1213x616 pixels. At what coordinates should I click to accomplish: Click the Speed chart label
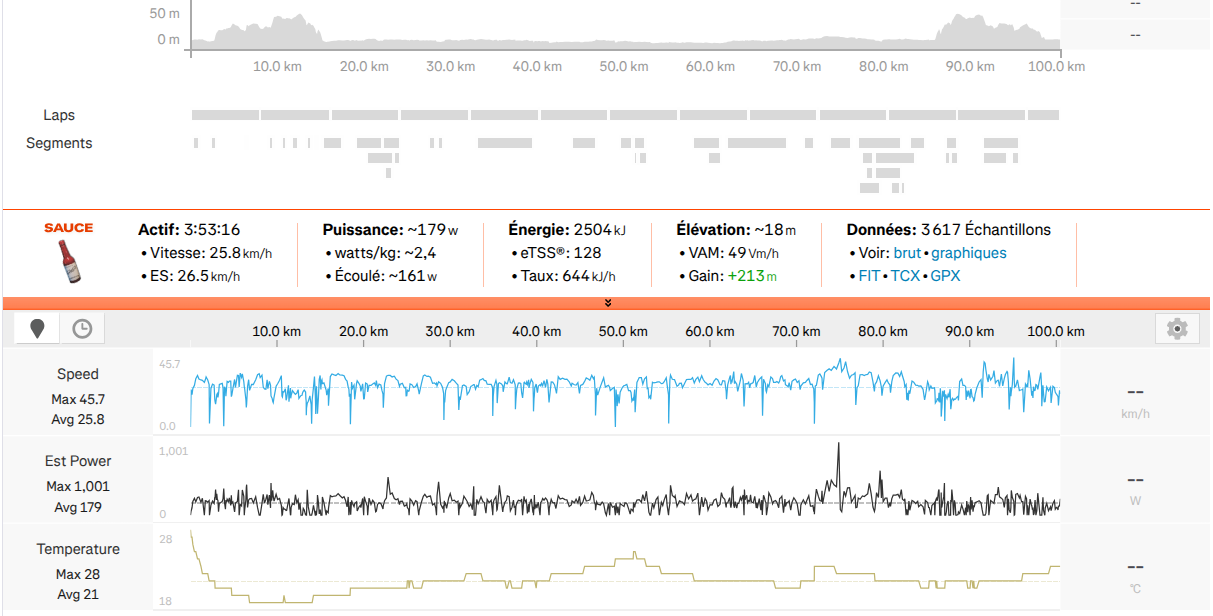[78, 373]
